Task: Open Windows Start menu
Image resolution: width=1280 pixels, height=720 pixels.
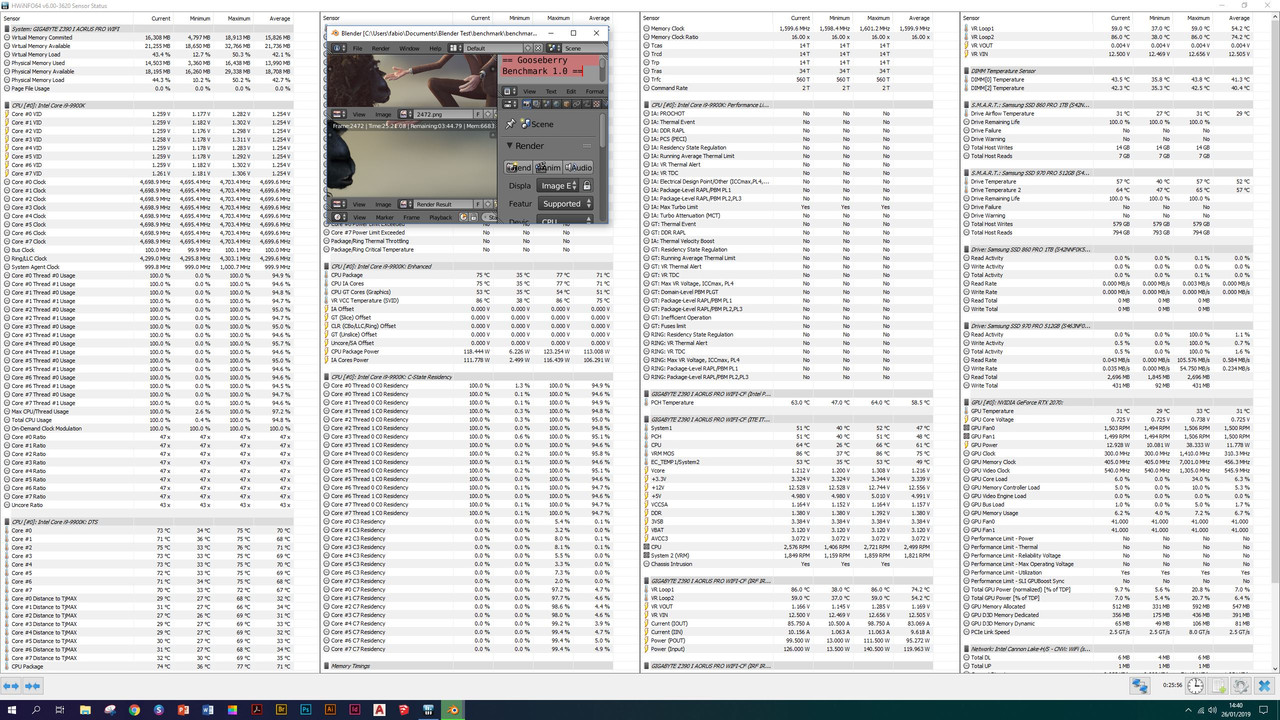Action: (12, 710)
